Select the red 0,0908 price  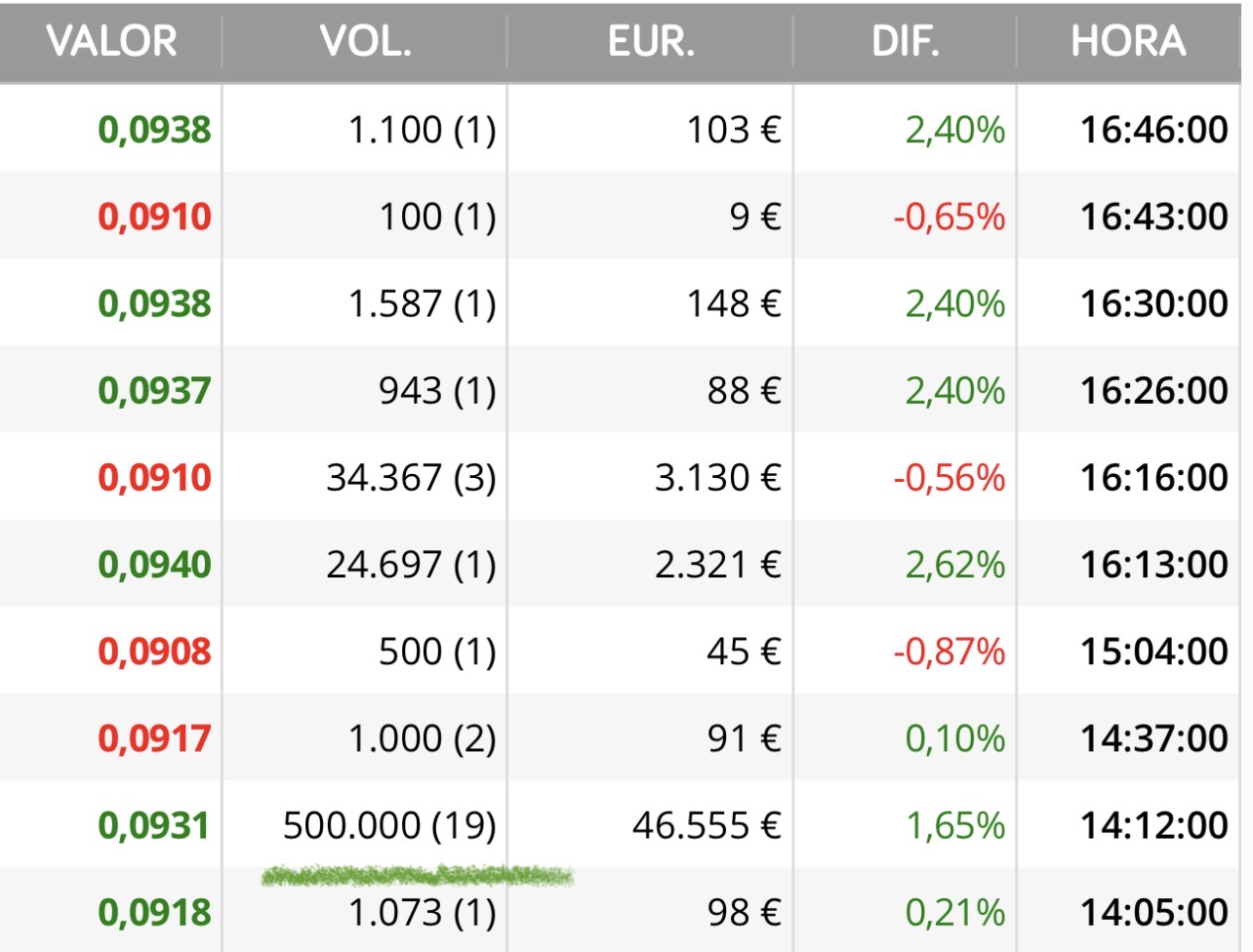click(155, 652)
